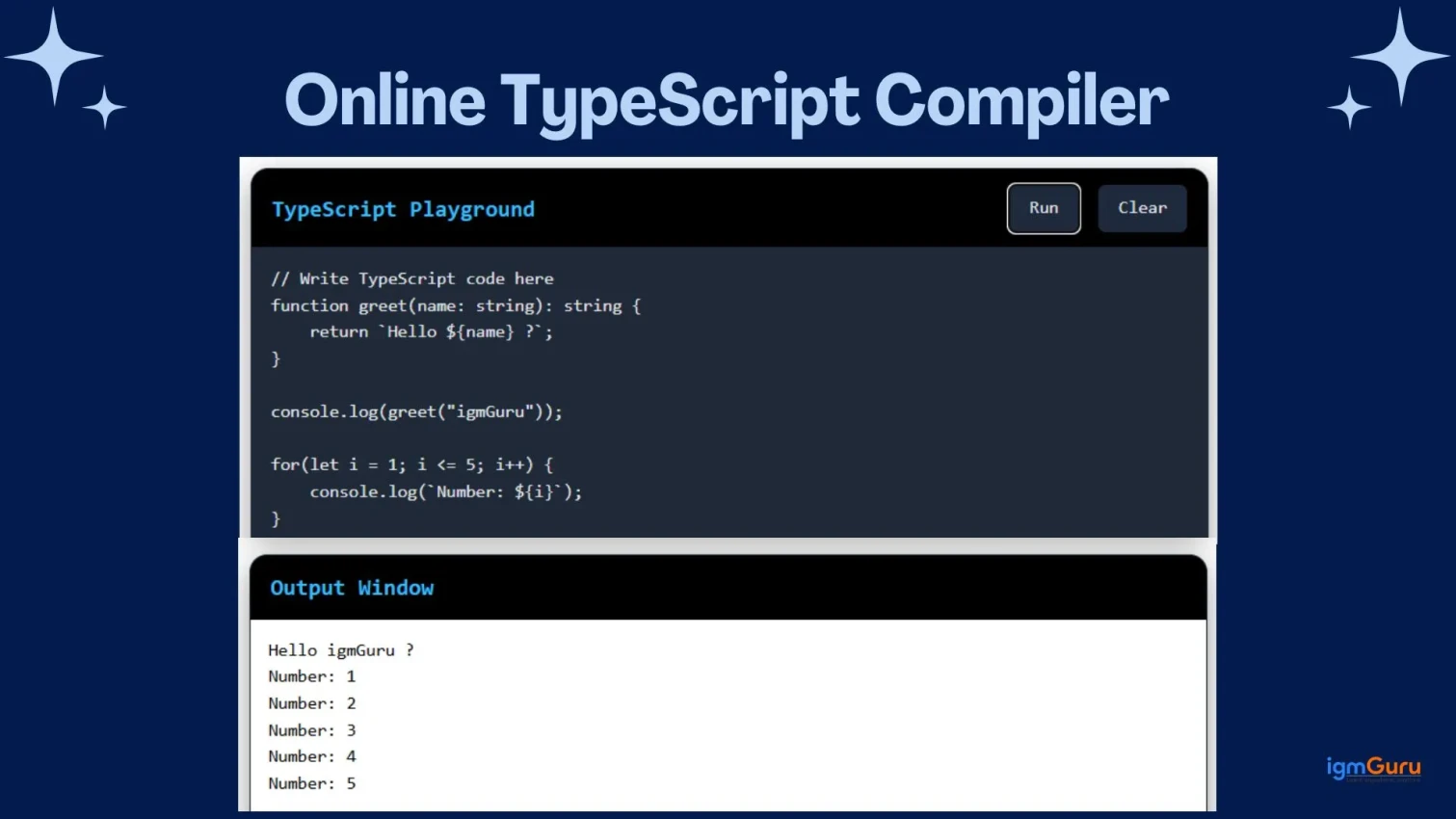Click the TypeScript Playground heading
The width and height of the screenshot is (1456, 819).
tap(403, 210)
